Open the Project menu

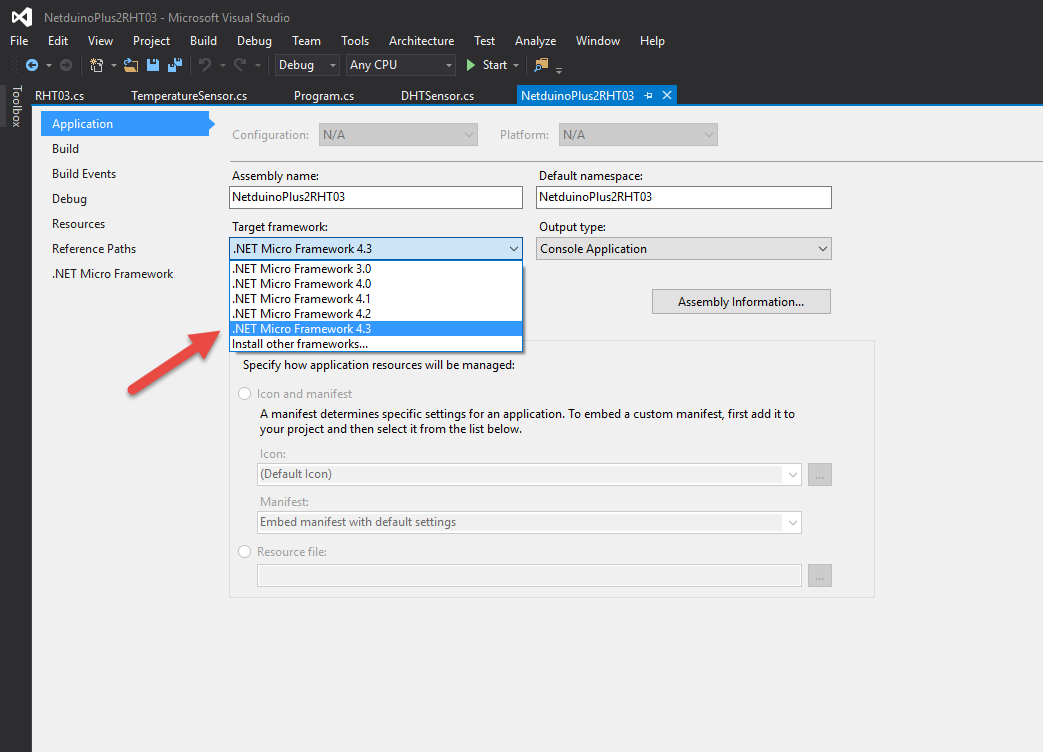pyautogui.click(x=152, y=41)
